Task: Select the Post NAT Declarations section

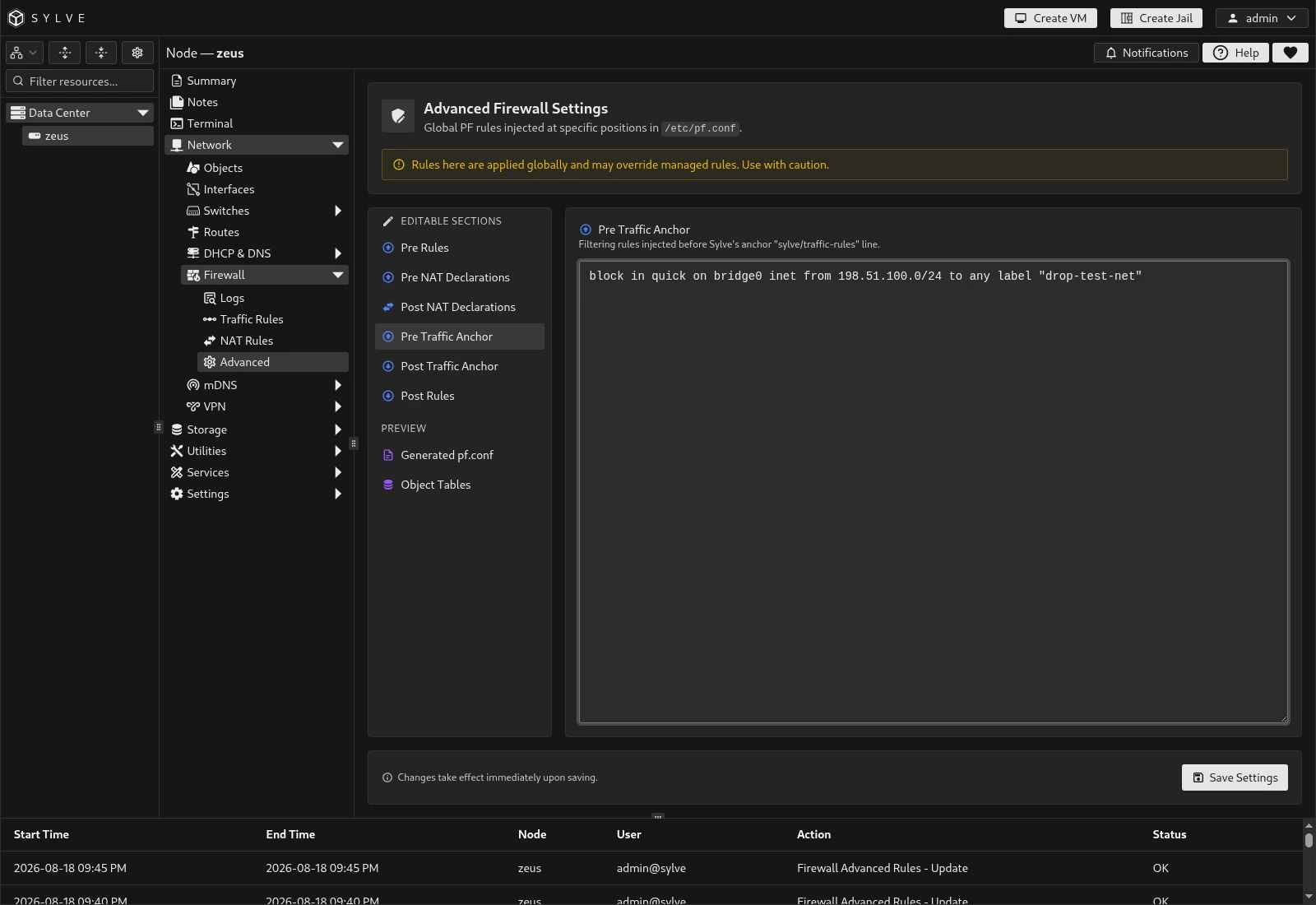Action: [460, 307]
